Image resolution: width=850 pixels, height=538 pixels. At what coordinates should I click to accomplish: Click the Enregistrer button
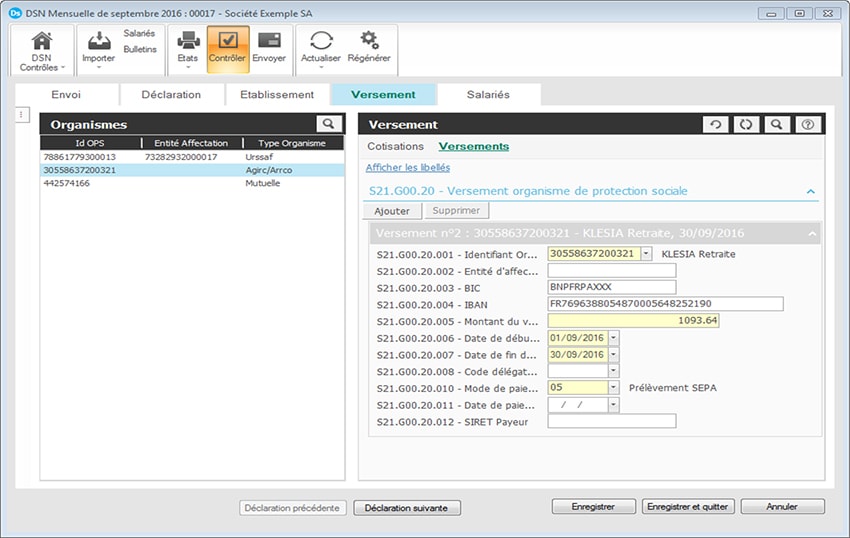point(594,507)
